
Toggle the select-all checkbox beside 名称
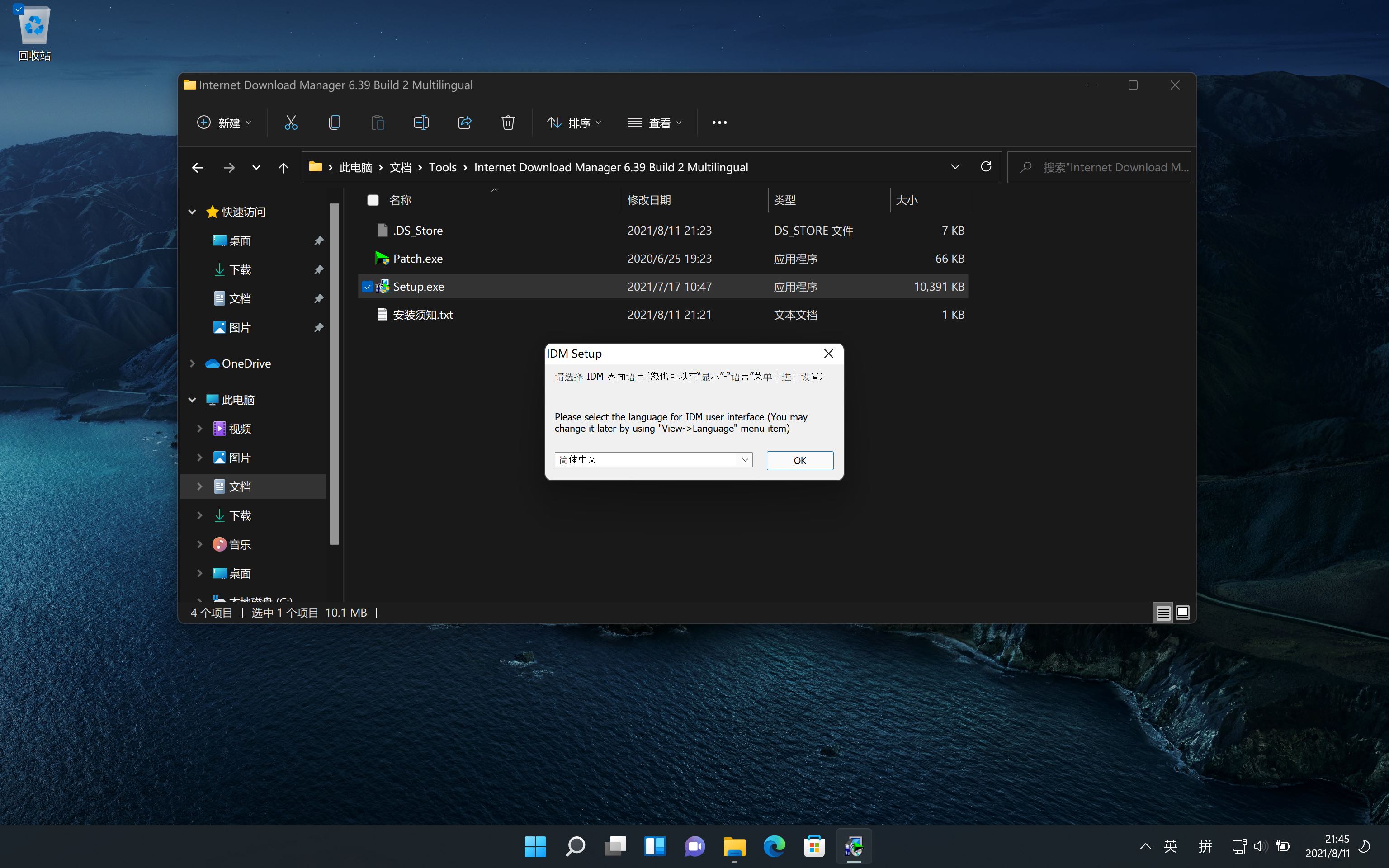(x=373, y=200)
